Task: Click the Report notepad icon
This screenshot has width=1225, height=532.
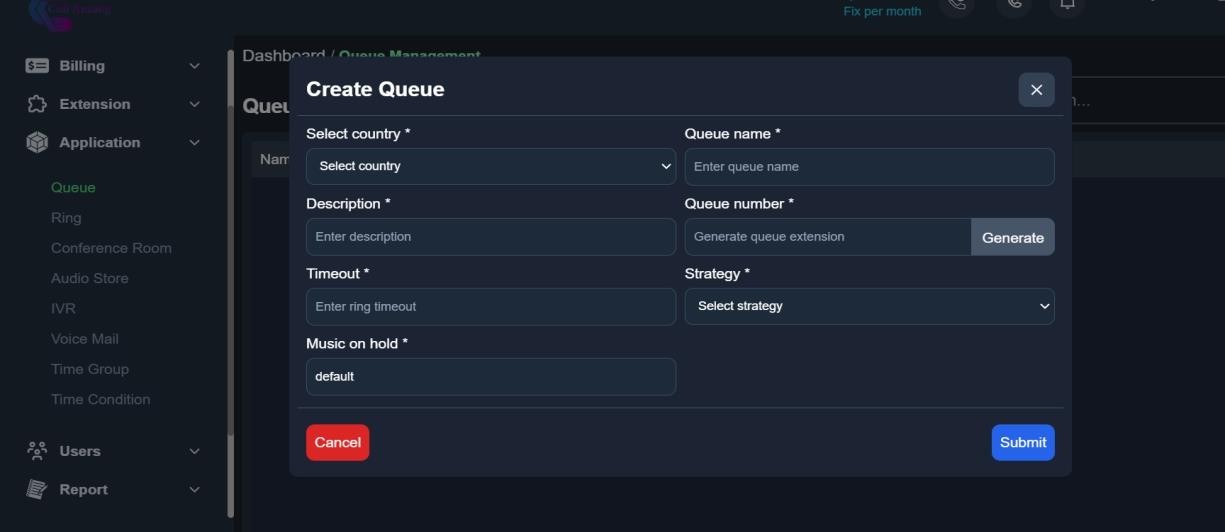Action: point(37,490)
